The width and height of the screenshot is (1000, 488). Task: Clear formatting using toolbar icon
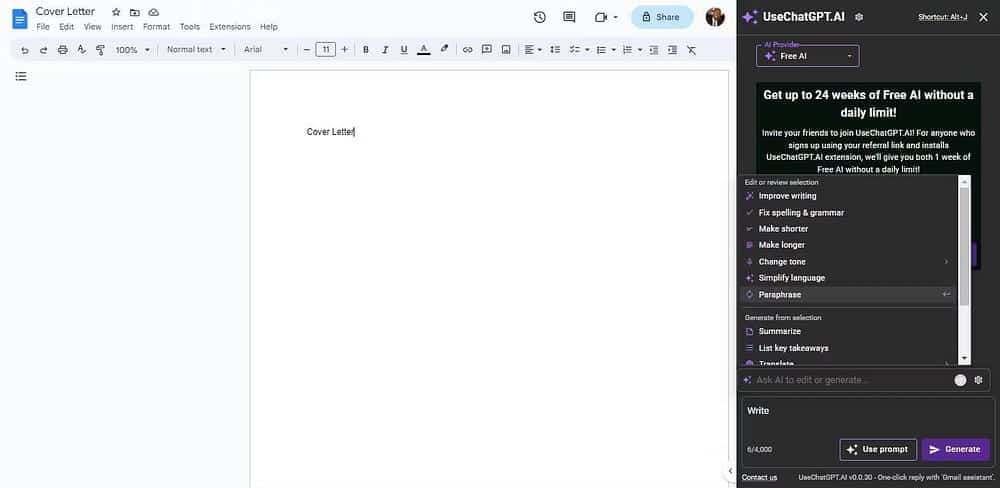tap(691, 50)
